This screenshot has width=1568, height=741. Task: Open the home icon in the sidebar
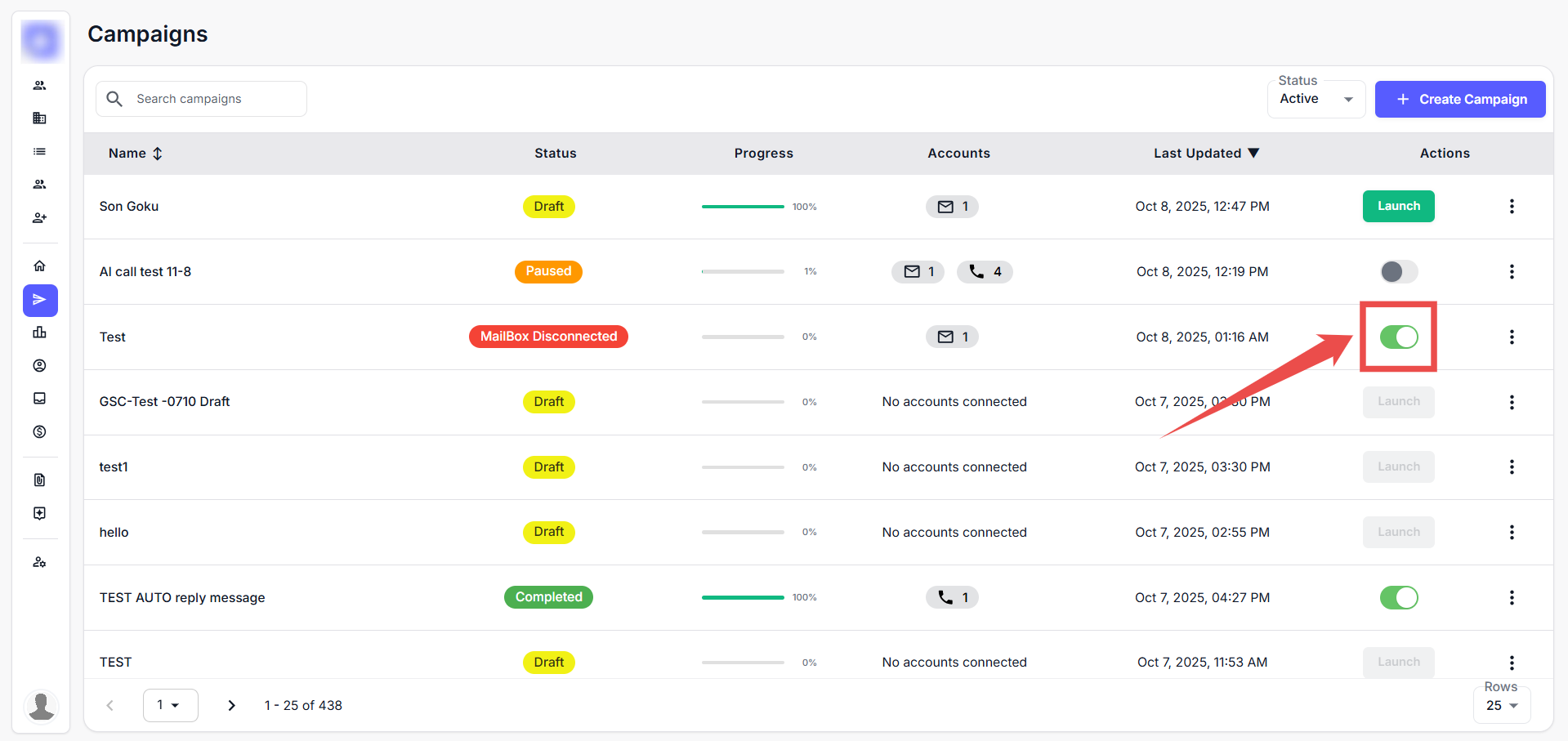click(39, 266)
